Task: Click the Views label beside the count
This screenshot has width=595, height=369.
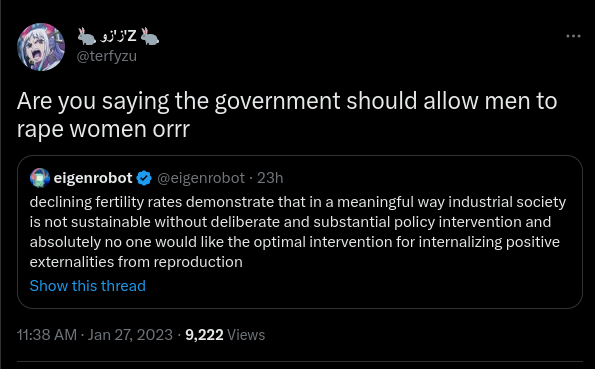Action: 246,335
